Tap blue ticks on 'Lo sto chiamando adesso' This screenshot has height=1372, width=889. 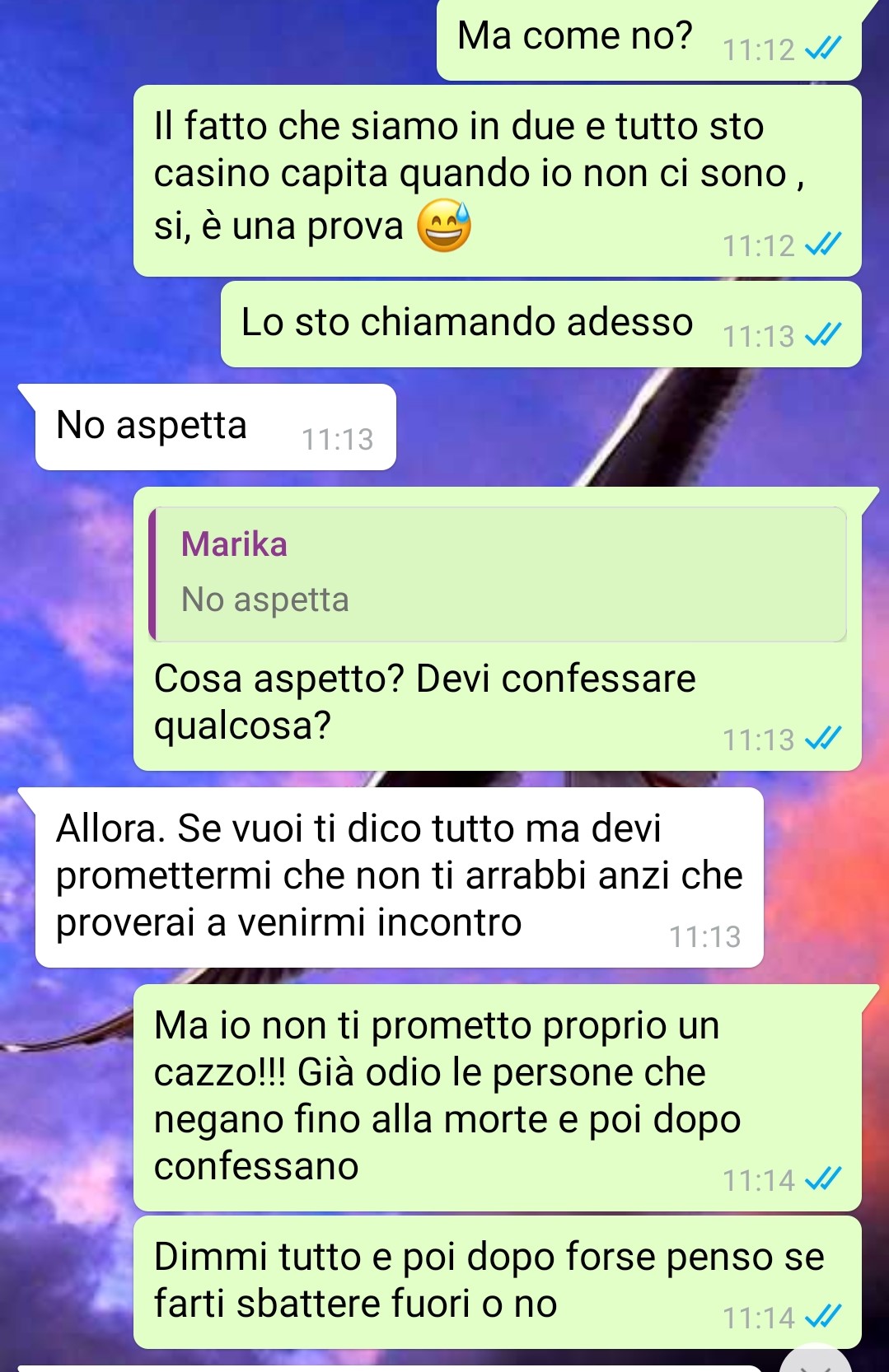(x=823, y=335)
